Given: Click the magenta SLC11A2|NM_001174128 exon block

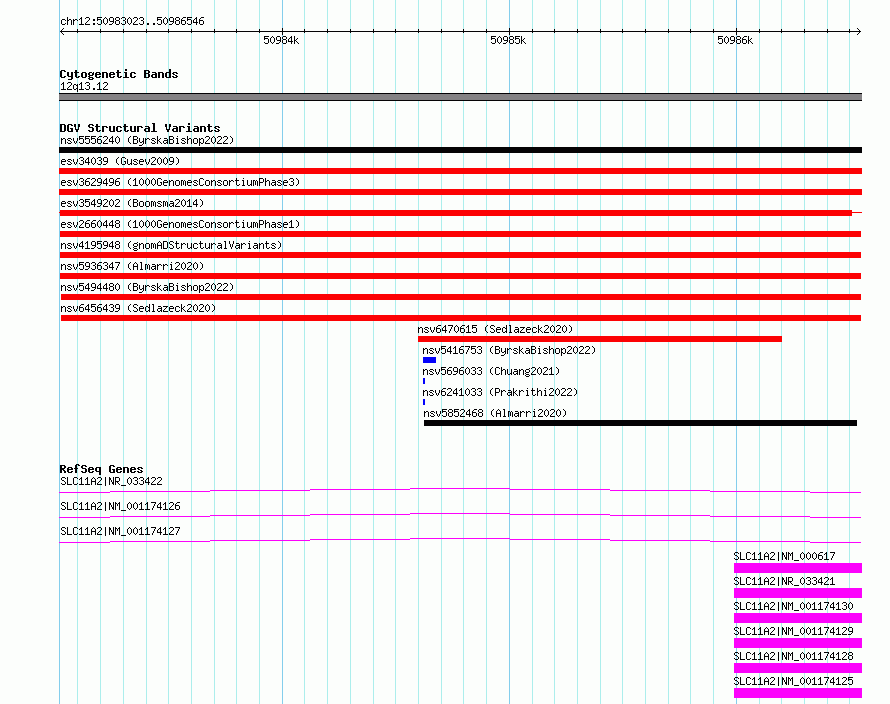Looking at the screenshot, I should coord(798,668).
